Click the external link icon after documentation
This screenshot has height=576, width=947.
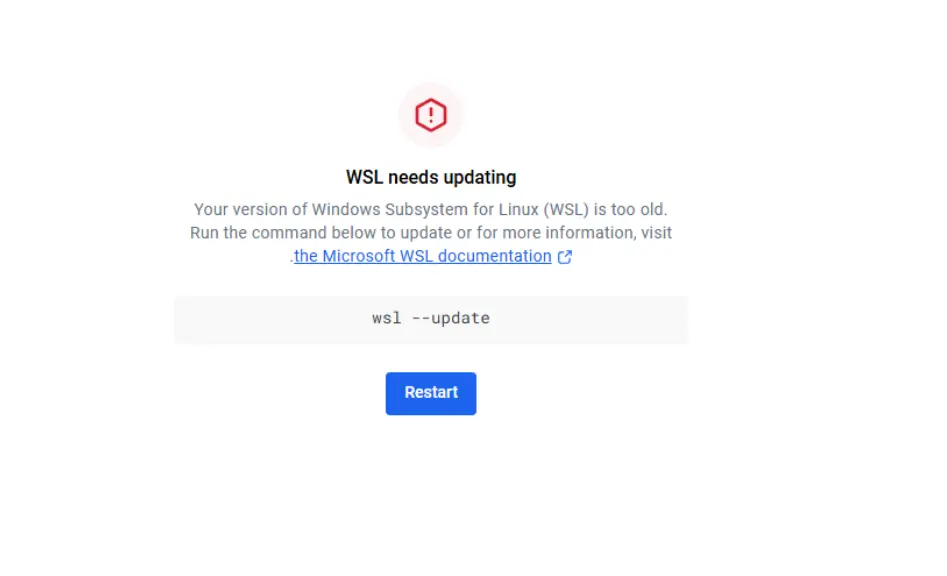565,257
